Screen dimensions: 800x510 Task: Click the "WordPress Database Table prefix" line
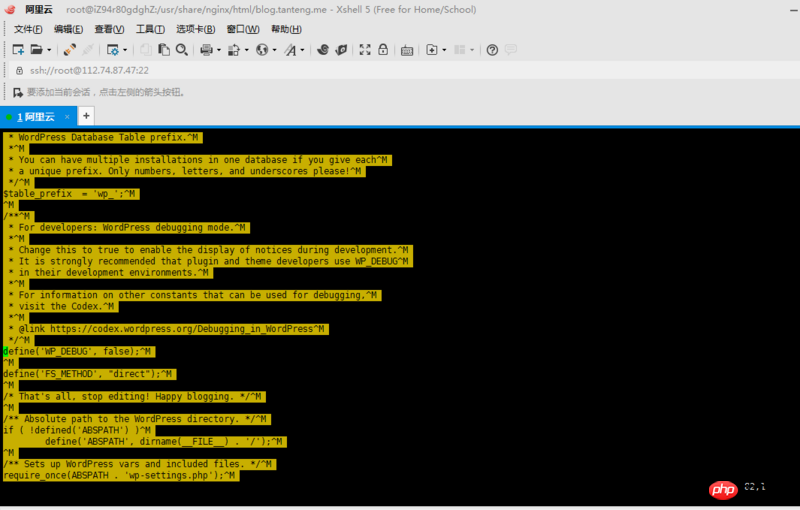tap(105, 137)
